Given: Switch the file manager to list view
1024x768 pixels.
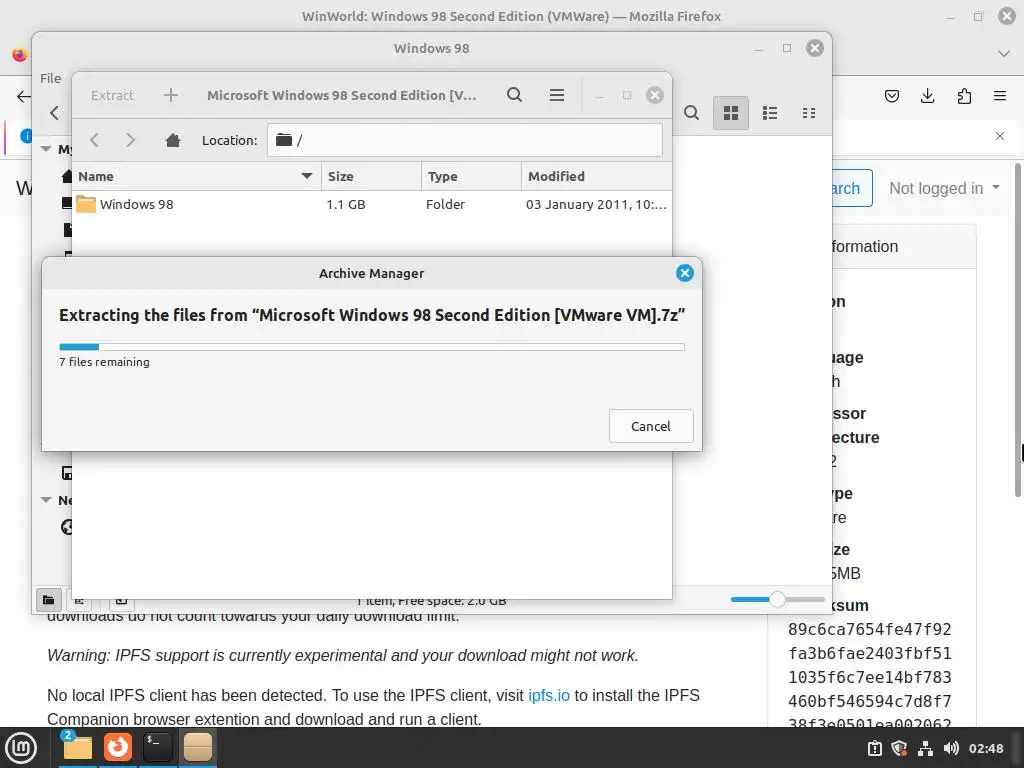Looking at the screenshot, I should (x=770, y=113).
